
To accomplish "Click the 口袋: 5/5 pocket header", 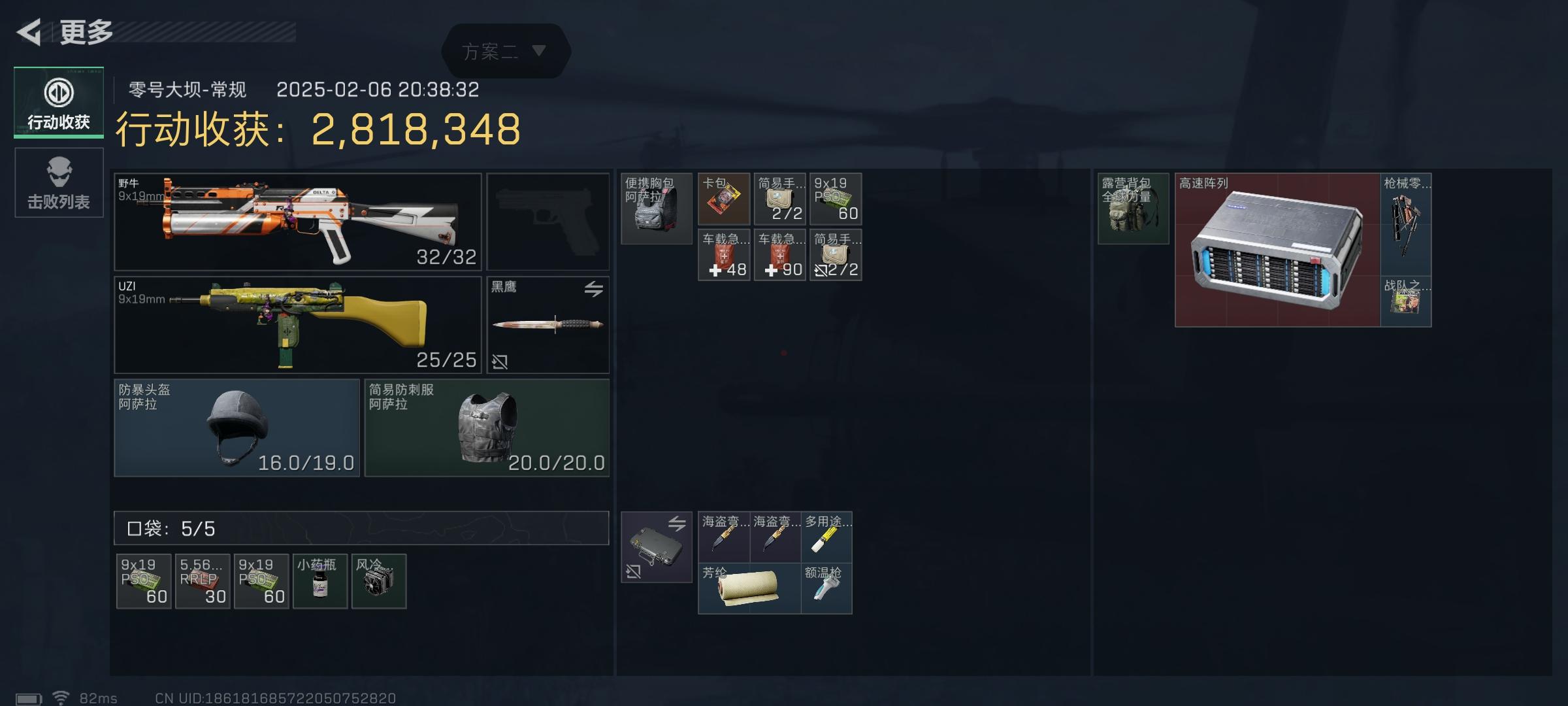I will coord(361,528).
